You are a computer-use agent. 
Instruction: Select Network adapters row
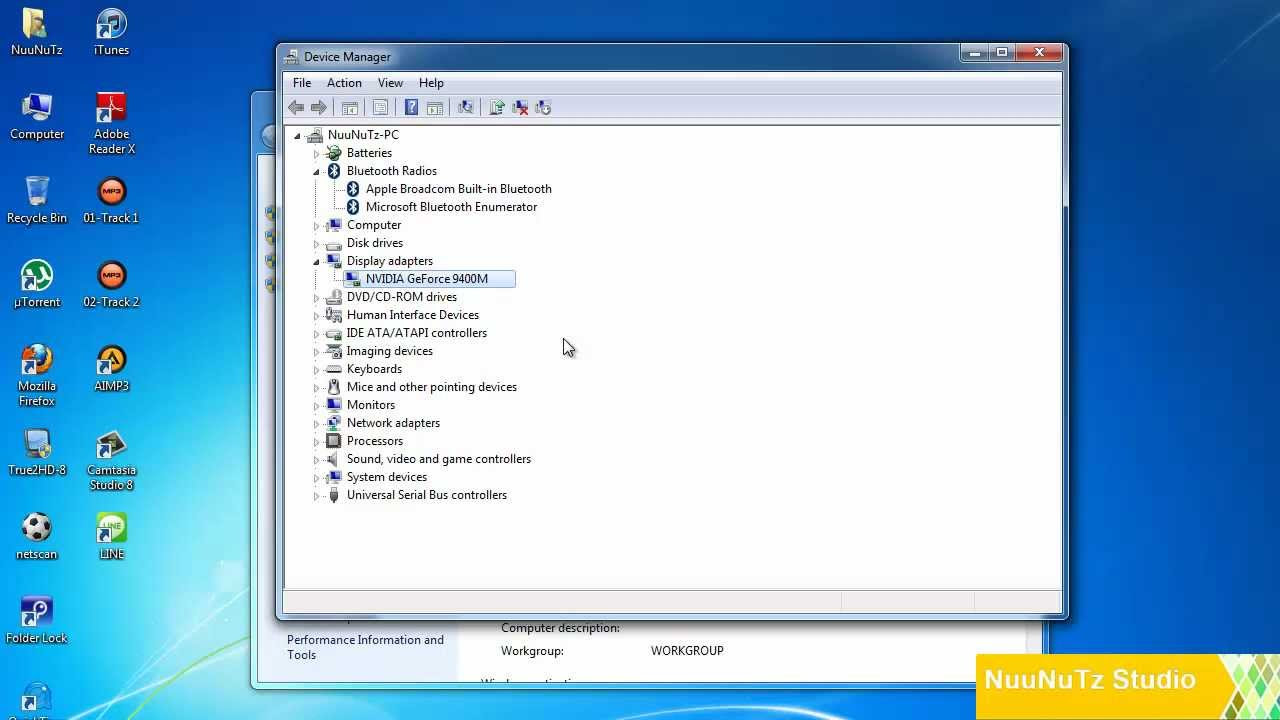coord(393,423)
